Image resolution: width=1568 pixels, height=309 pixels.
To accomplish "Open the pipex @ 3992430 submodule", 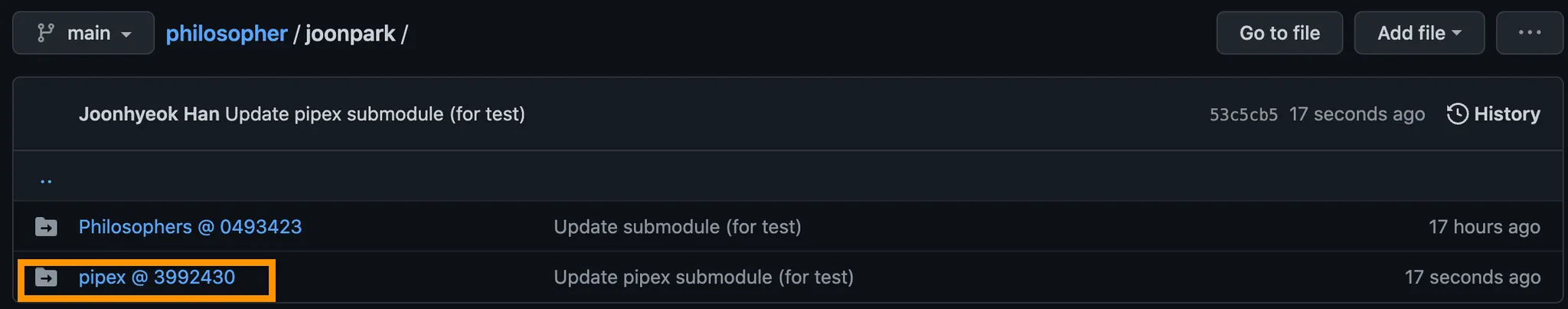I will (157, 278).
